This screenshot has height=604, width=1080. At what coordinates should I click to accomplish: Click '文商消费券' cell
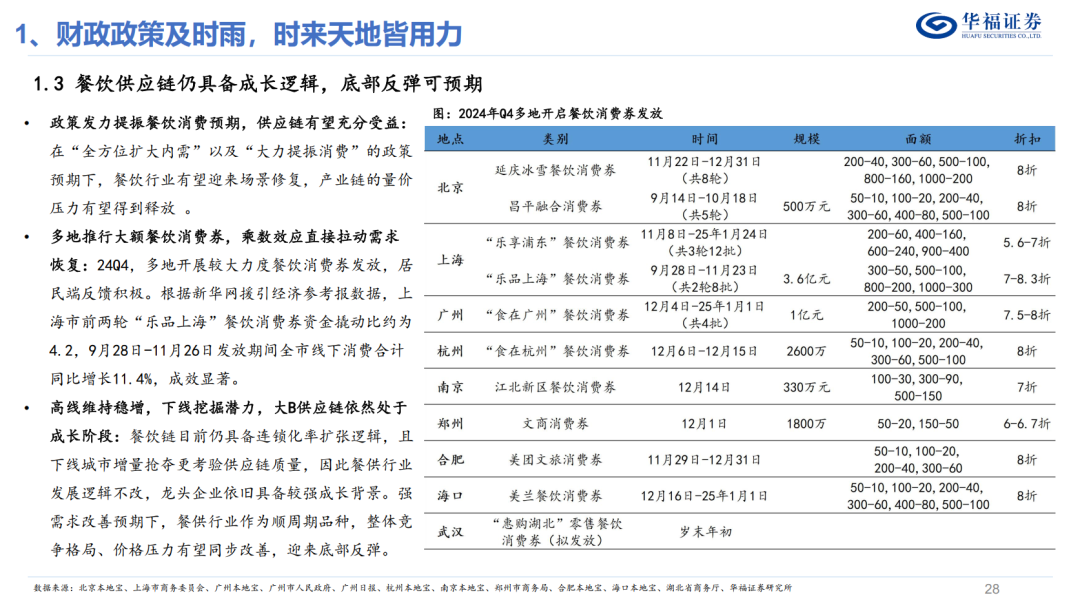tap(555, 424)
